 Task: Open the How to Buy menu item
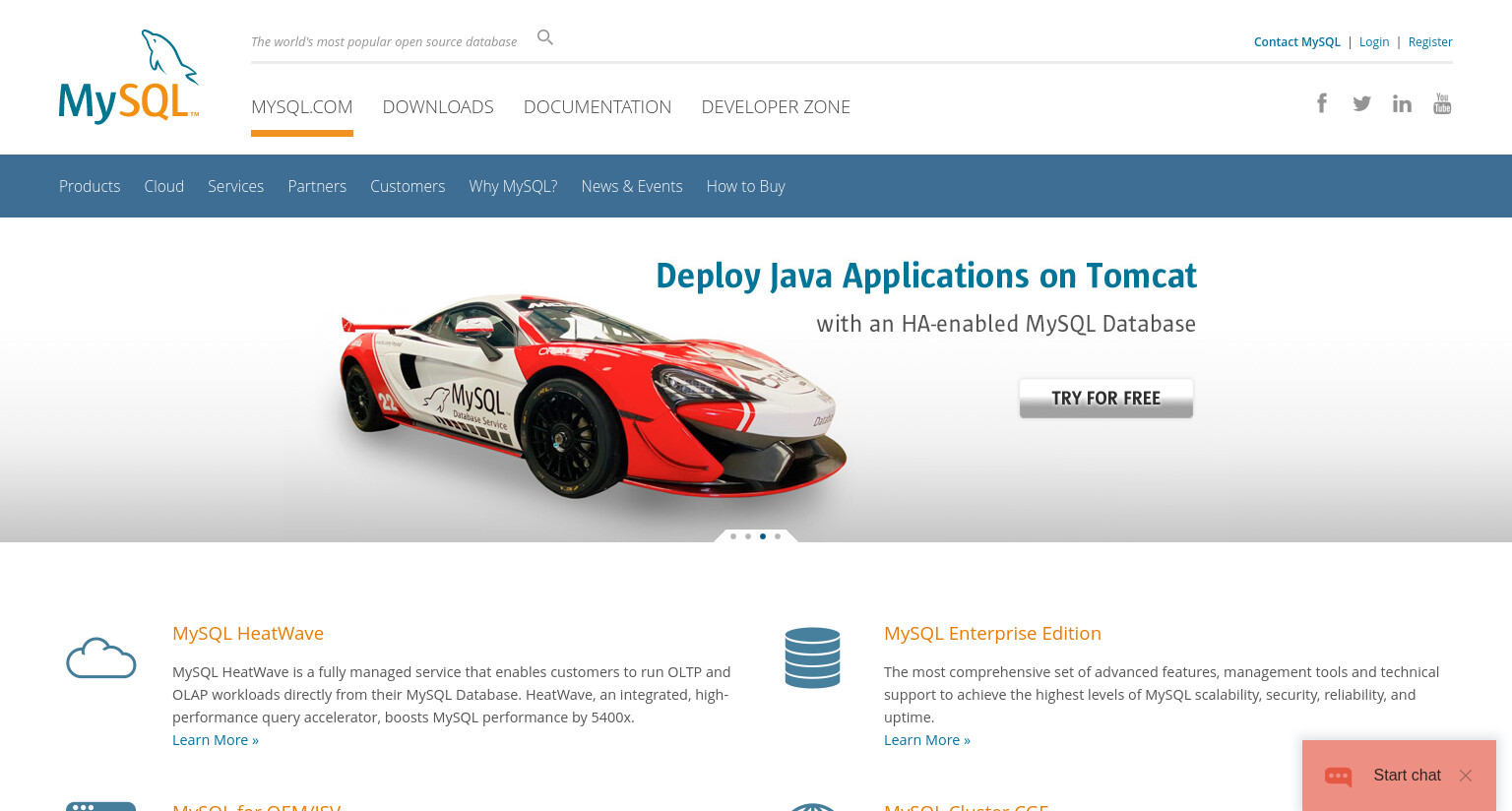click(x=745, y=186)
